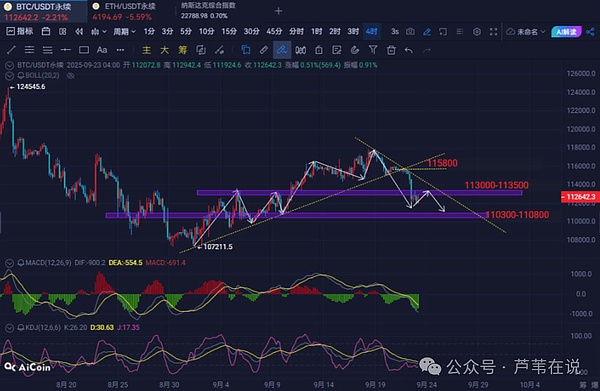
Task: Open the 未命名 layout dropdown
Action: [526, 32]
